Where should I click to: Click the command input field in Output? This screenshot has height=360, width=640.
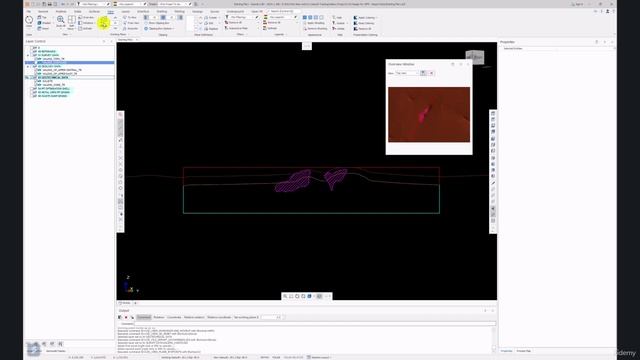315,324
